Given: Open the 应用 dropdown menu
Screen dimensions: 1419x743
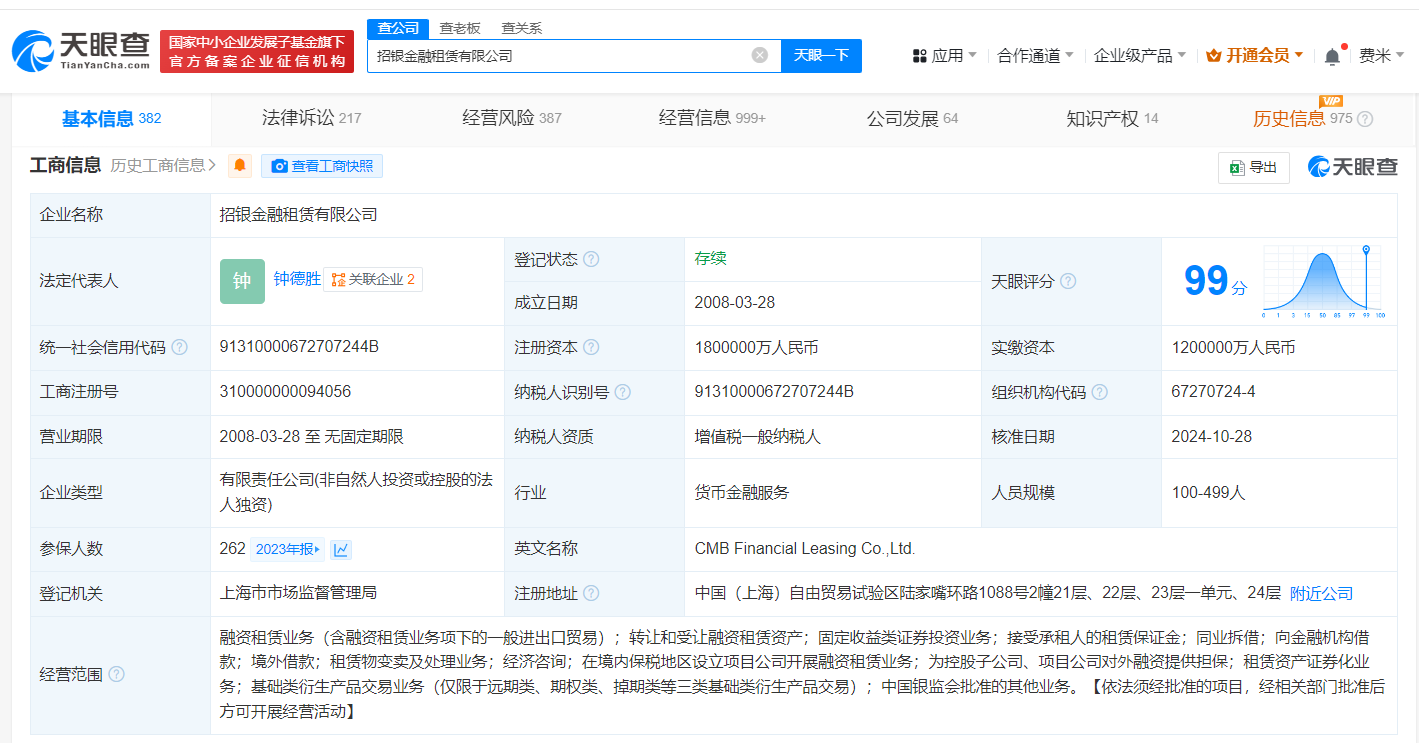Looking at the screenshot, I should (945, 56).
